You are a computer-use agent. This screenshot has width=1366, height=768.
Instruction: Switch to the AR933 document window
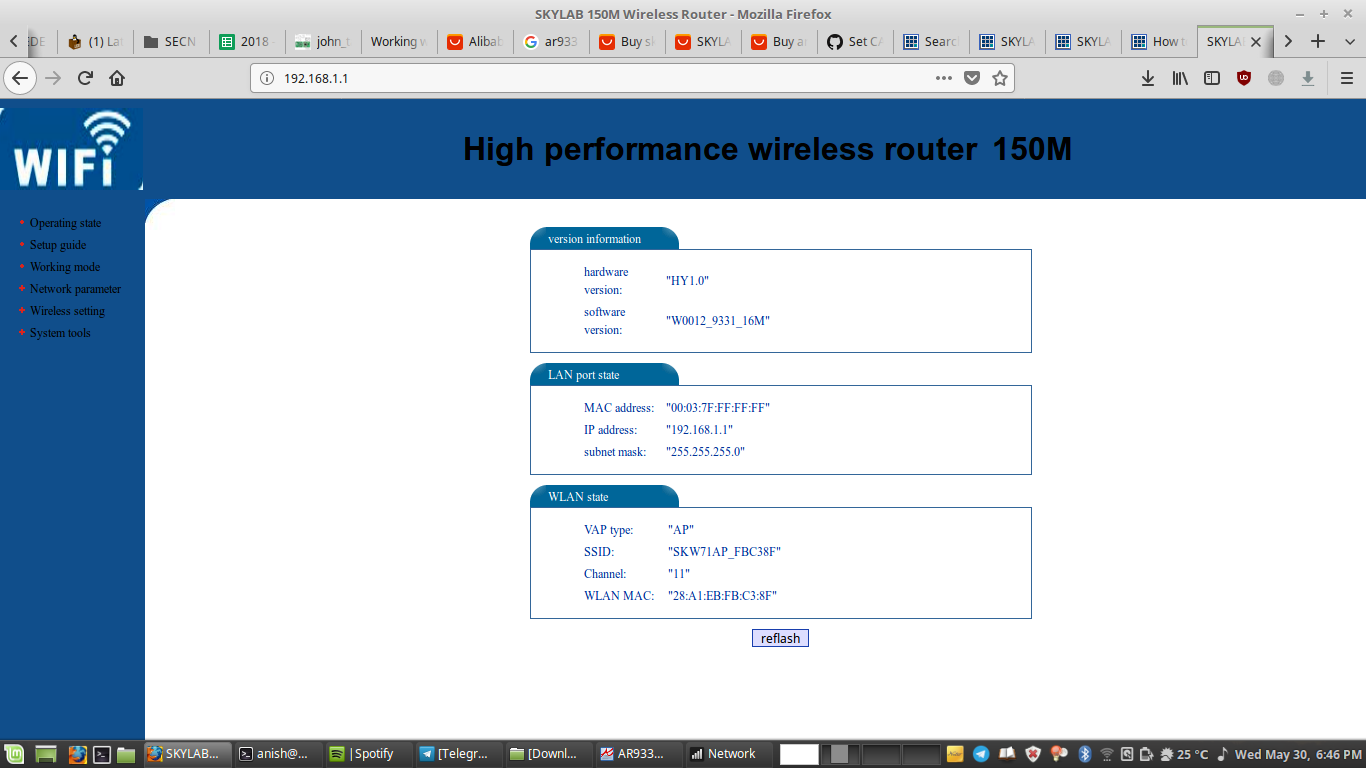(639, 754)
